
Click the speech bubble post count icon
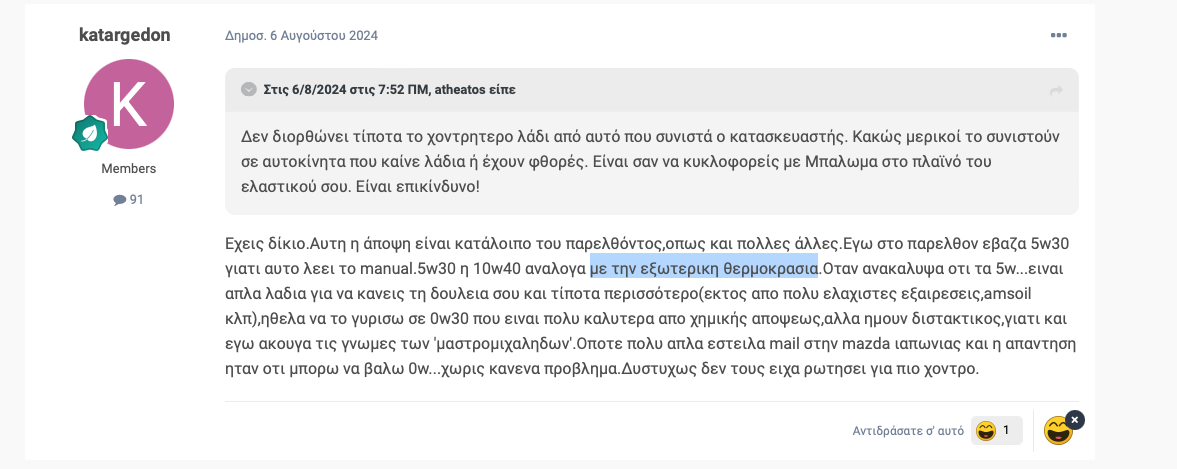(x=119, y=200)
